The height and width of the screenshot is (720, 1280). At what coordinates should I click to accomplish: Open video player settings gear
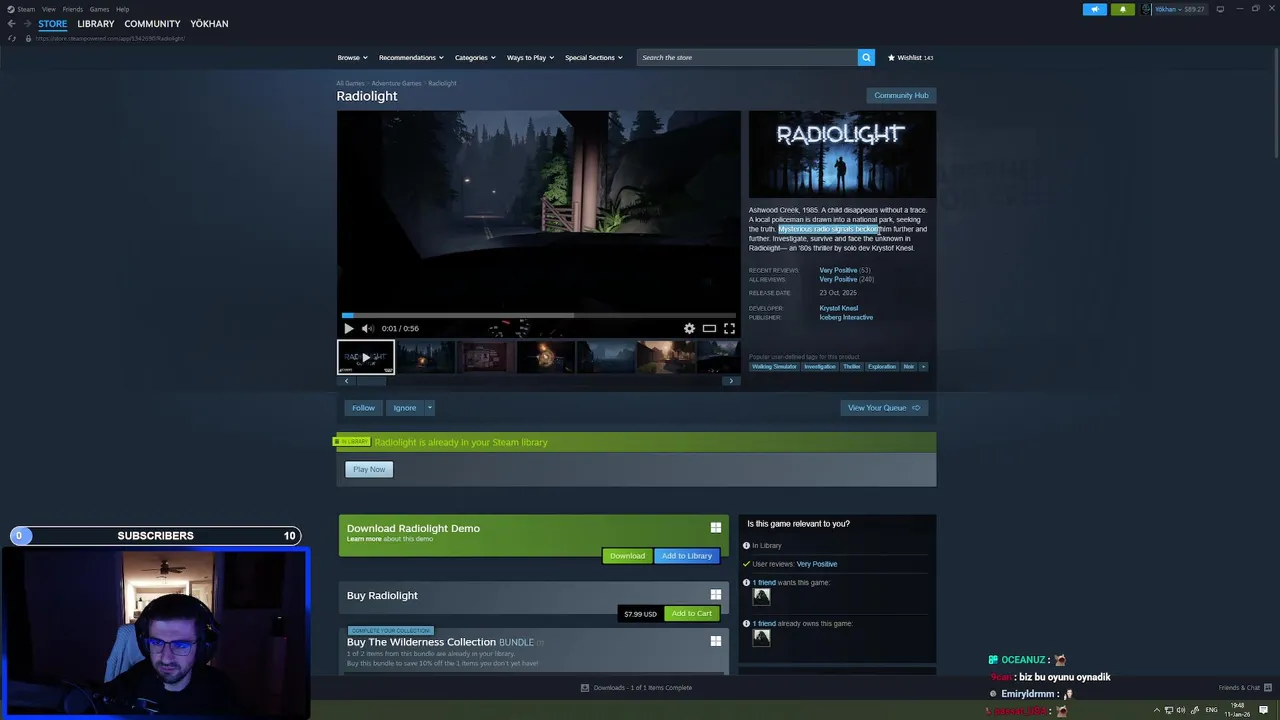click(x=689, y=328)
